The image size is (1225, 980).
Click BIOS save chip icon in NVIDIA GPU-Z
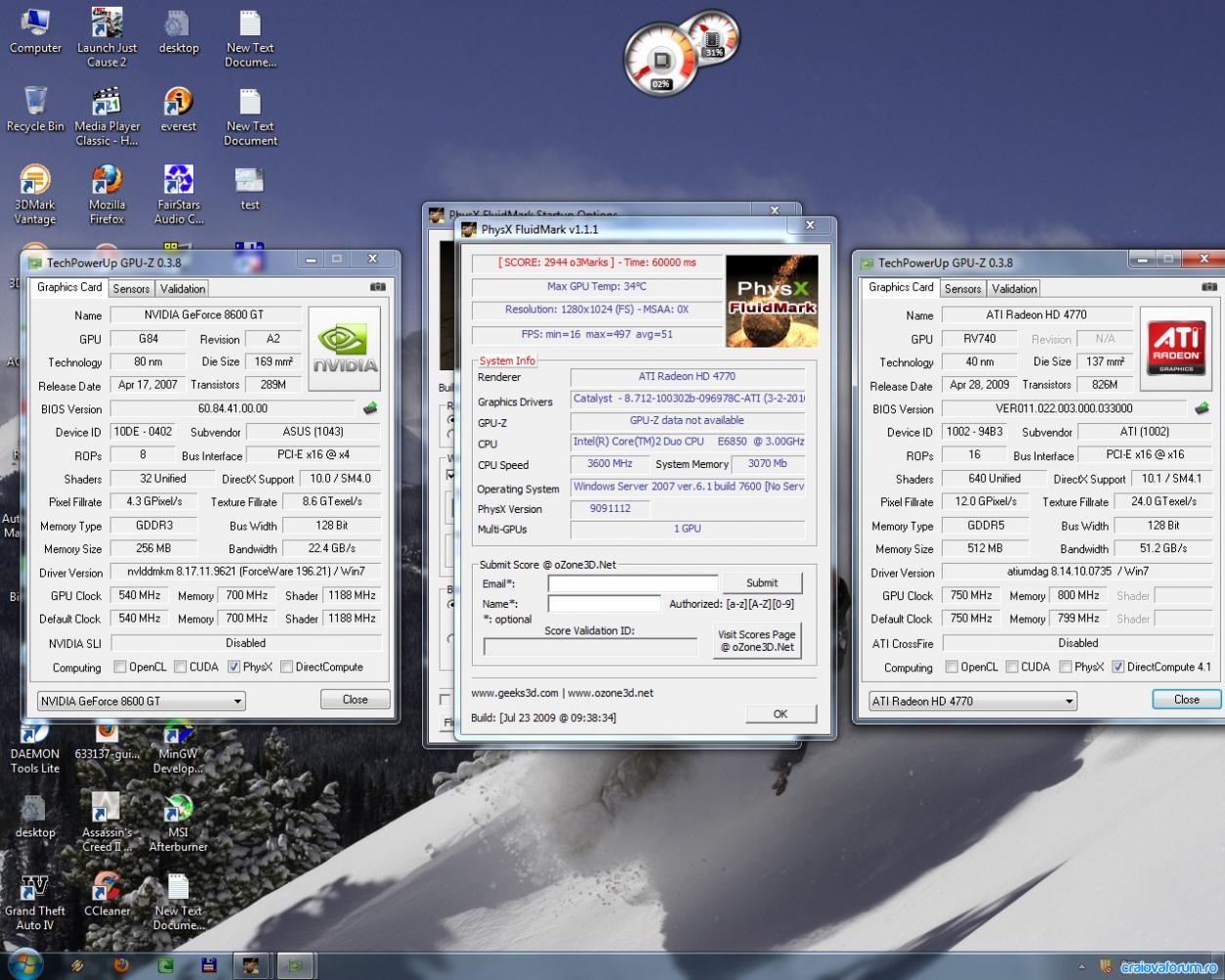(x=370, y=408)
